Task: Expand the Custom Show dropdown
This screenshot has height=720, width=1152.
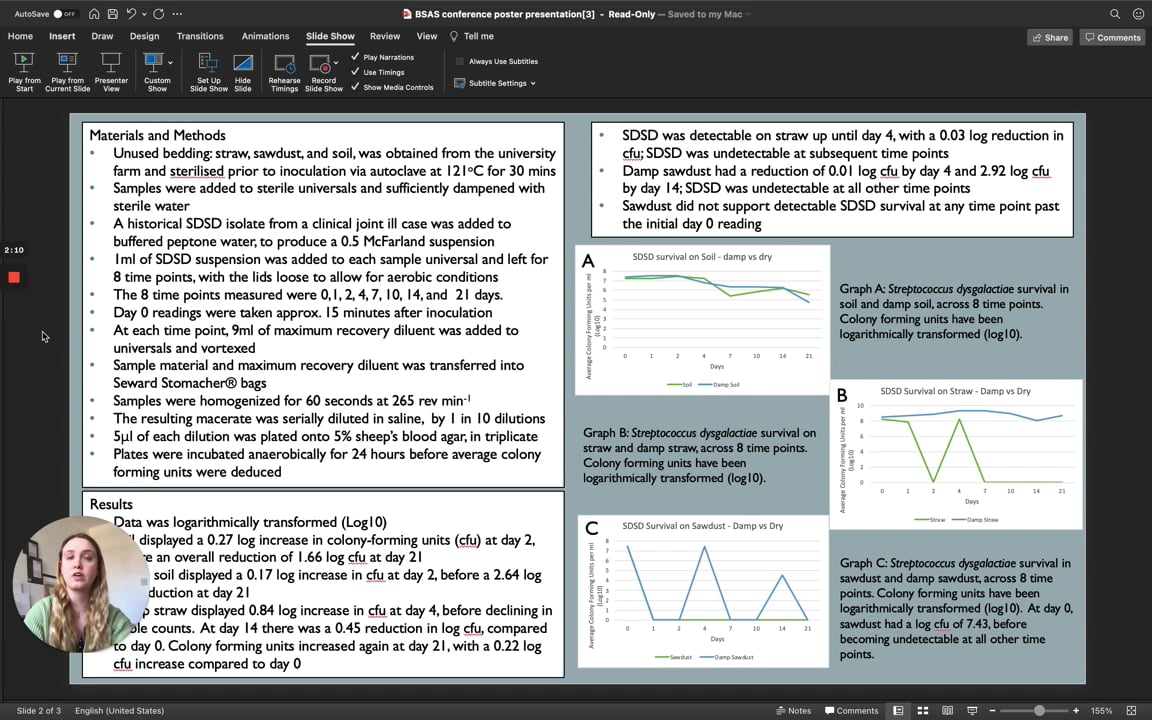Action: click(x=170, y=63)
